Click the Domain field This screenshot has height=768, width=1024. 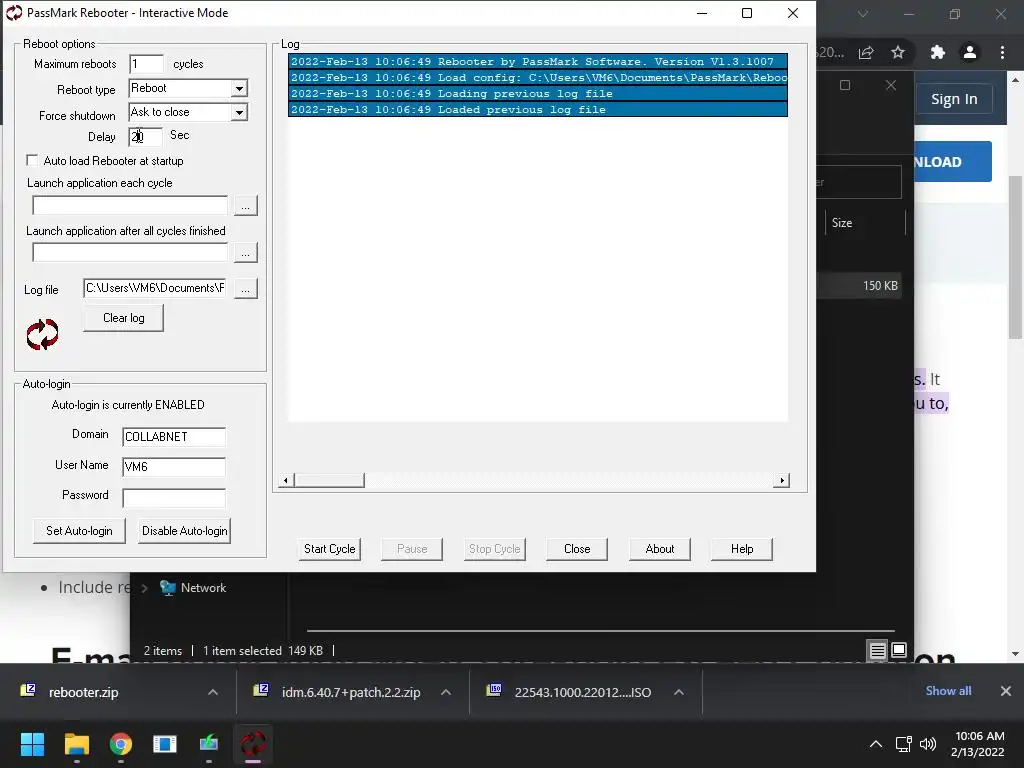(x=174, y=437)
